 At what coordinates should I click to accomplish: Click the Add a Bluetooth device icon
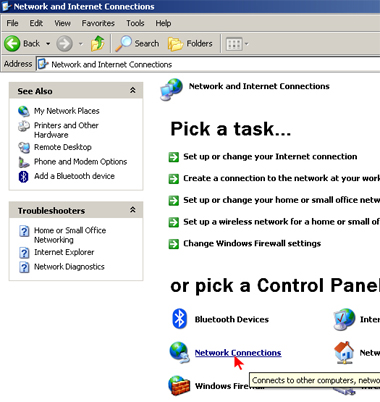pos(23,176)
